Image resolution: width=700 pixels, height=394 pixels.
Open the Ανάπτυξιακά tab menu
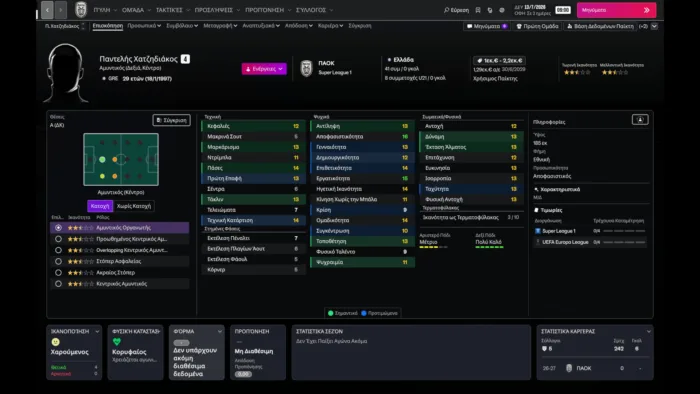(x=261, y=26)
